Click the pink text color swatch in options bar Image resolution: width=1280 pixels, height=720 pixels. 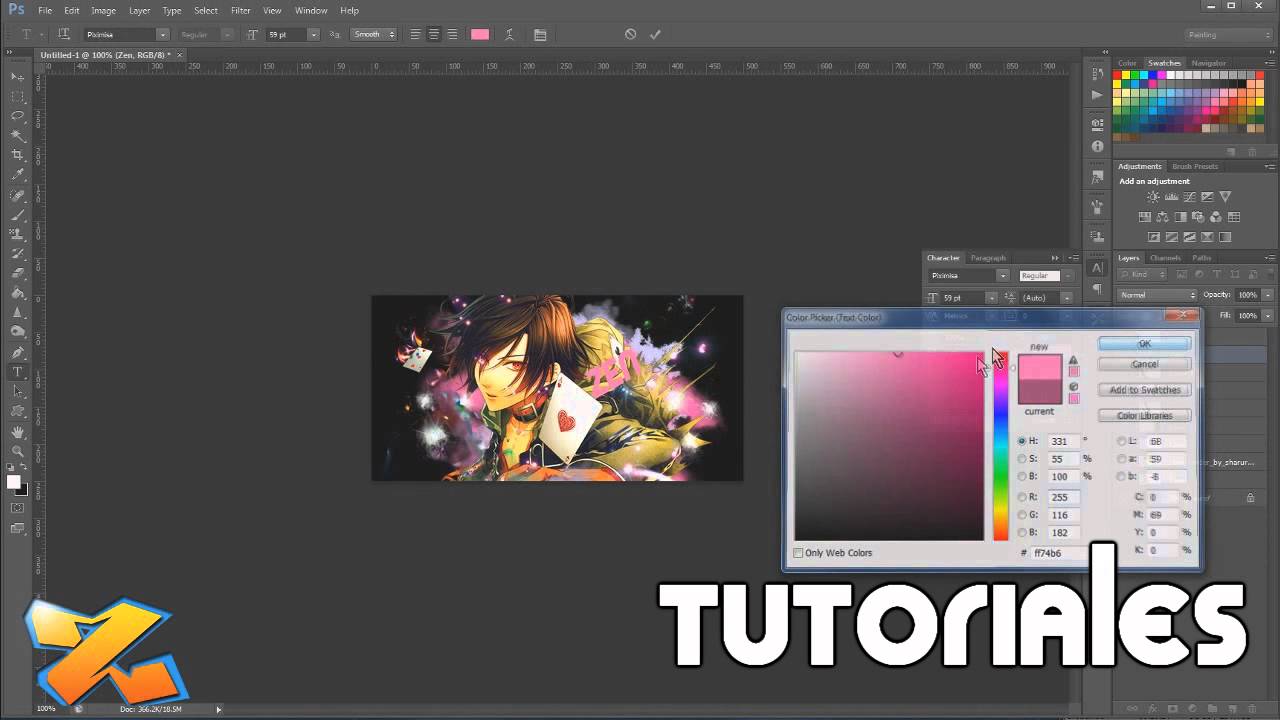tap(480, 34)
